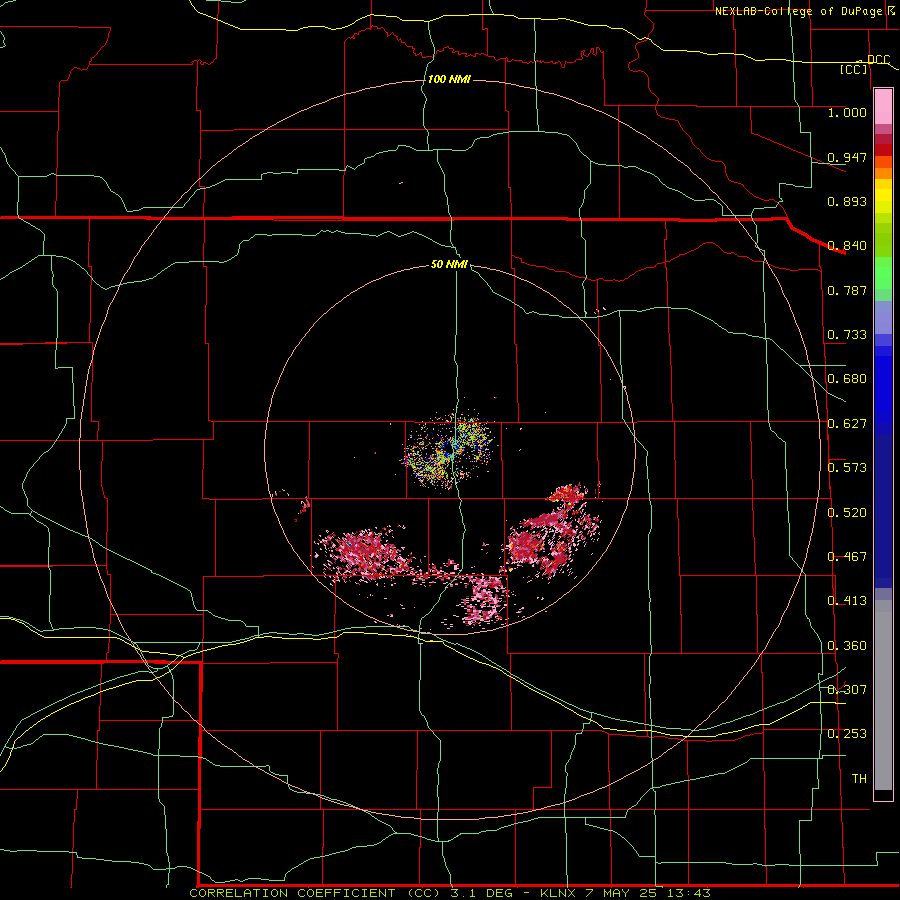The height and width of the screenshot is (900, 900).
Task: Select the 0.680 legend value
Action: coord(847,379)
